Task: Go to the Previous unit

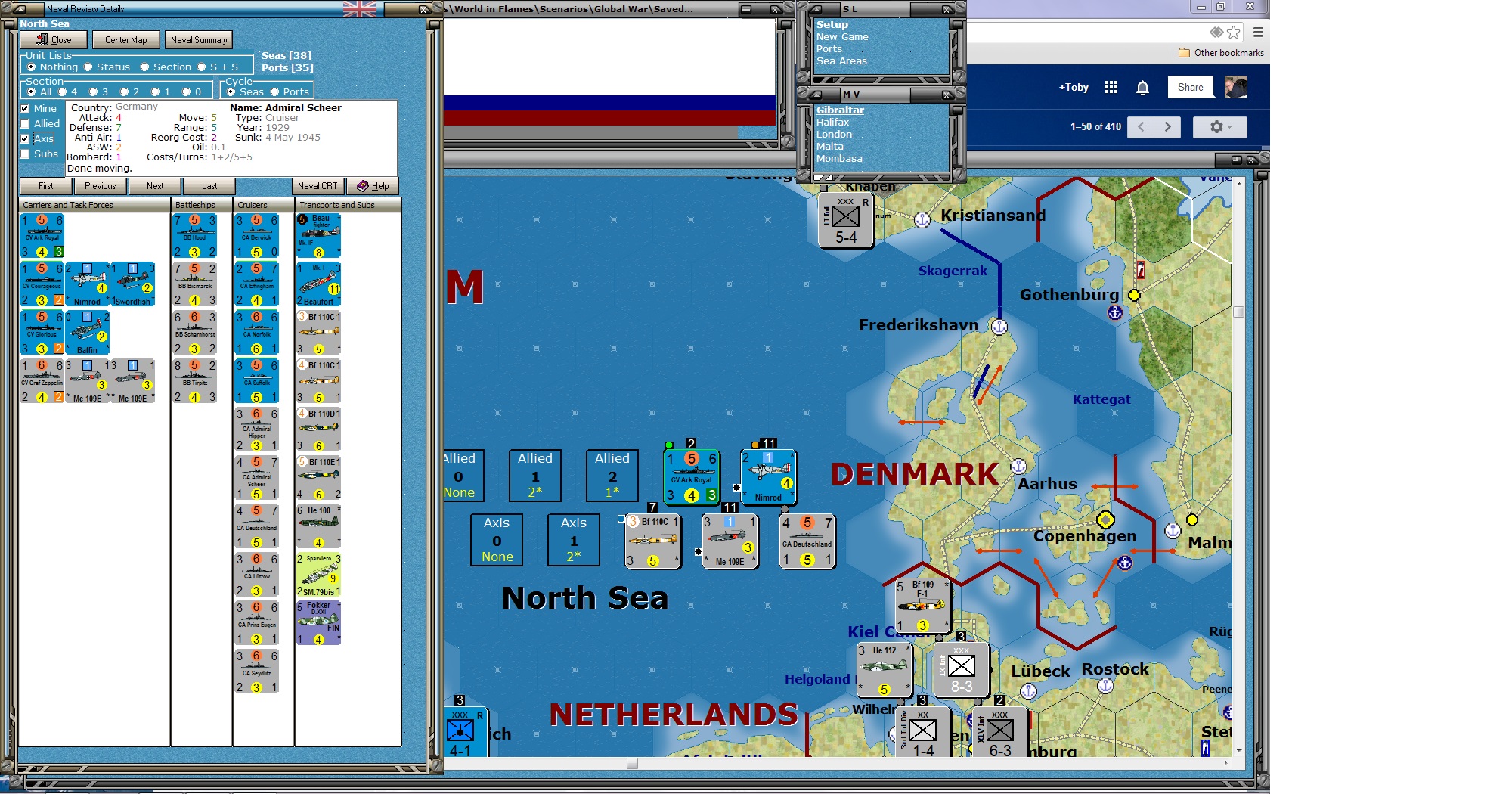Action: tap(101, 186)
